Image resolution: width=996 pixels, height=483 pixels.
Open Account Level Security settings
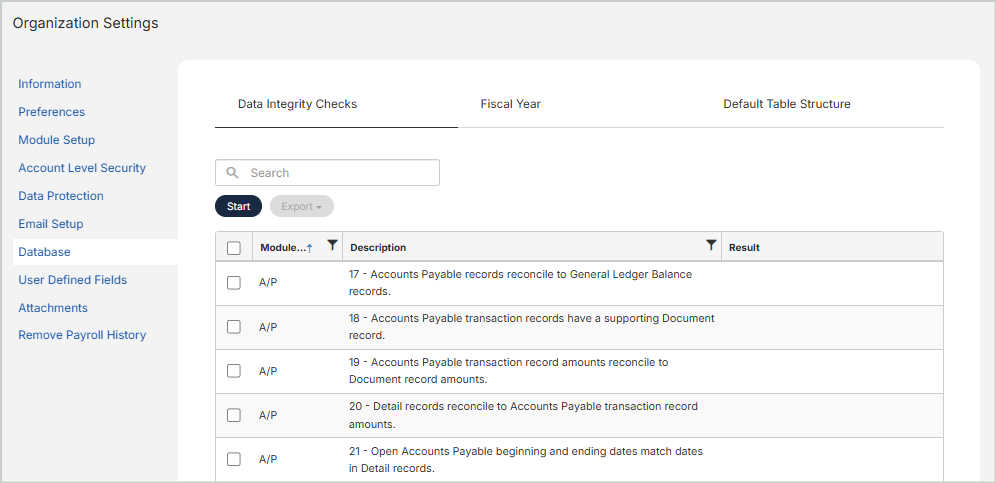coord(82,168)
